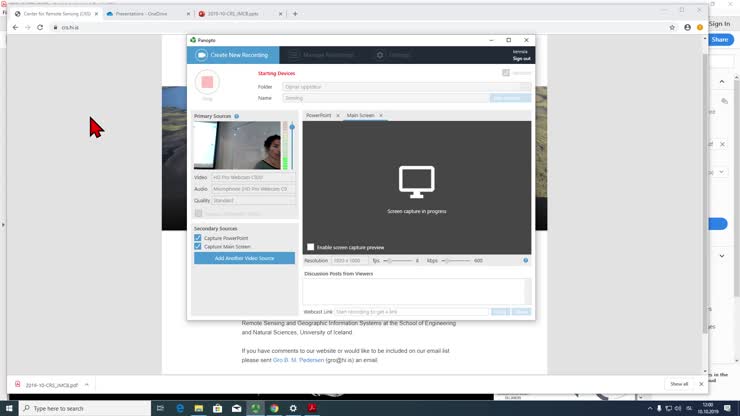740x416 pixels.
Task: Open the notification center icon
Action: [727, 408]
